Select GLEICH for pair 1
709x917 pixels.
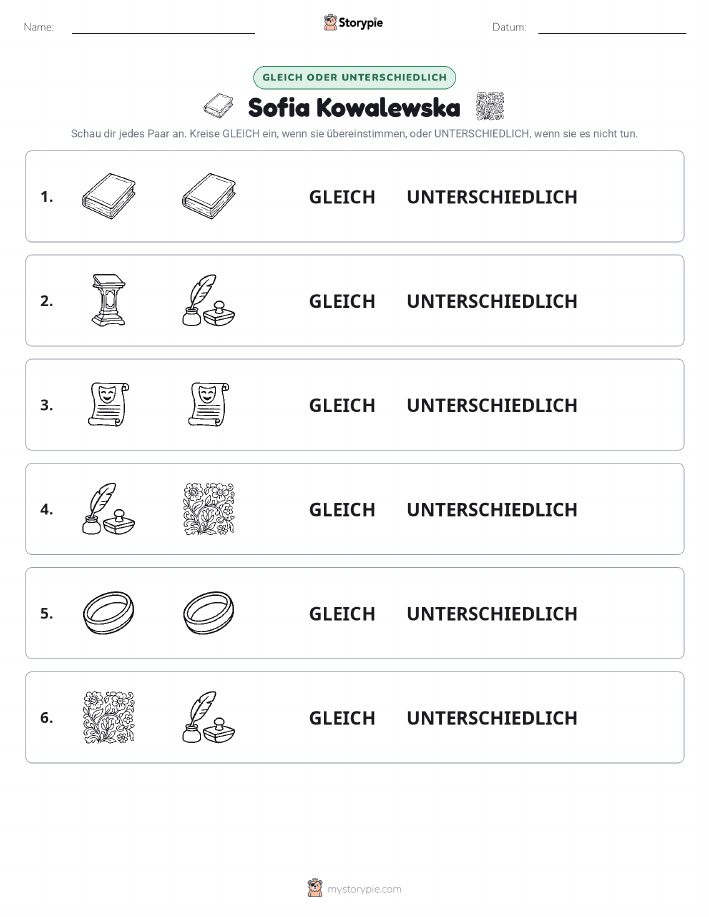[x=342, y=197]
